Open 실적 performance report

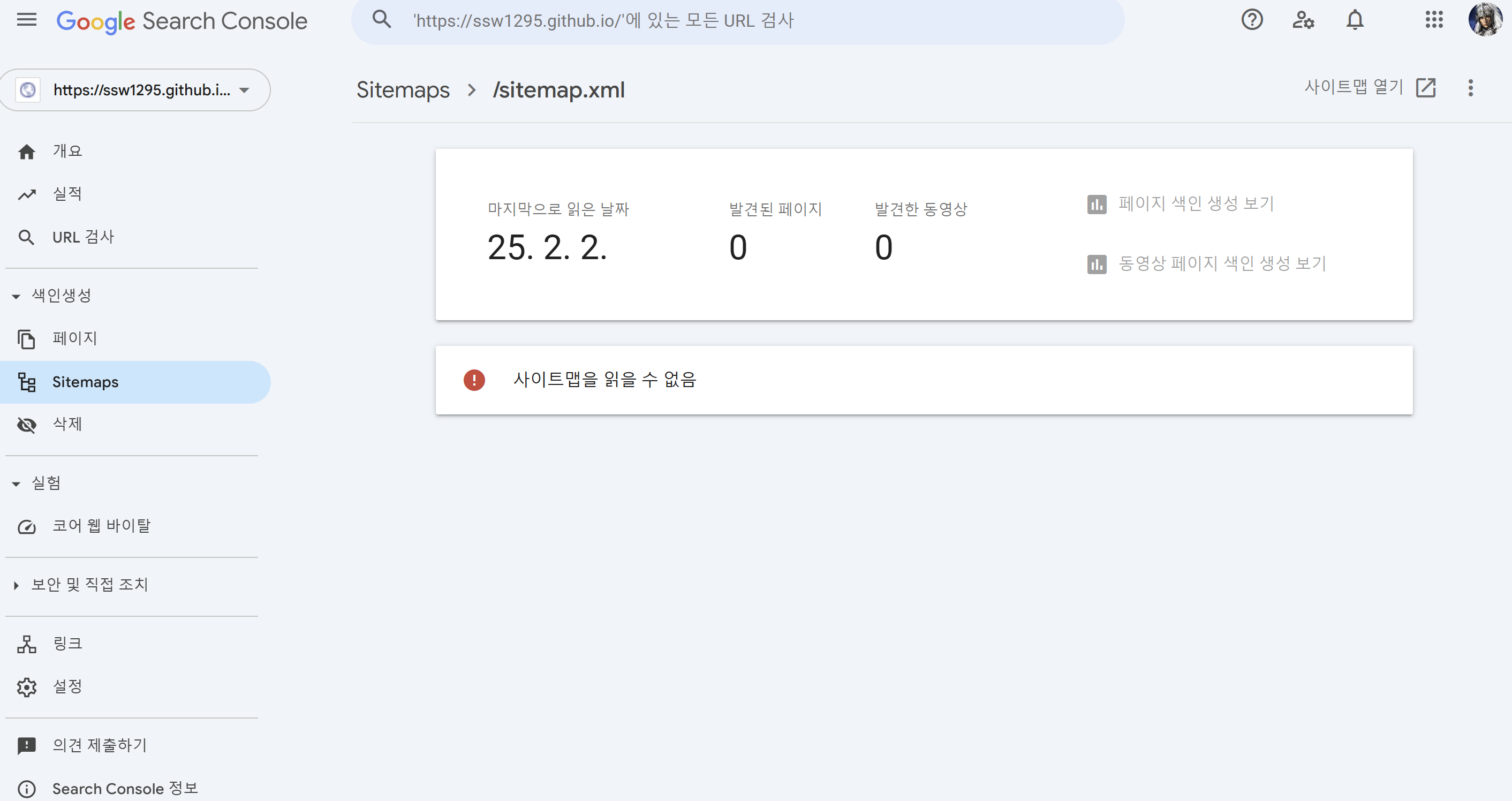coord(134,194)
